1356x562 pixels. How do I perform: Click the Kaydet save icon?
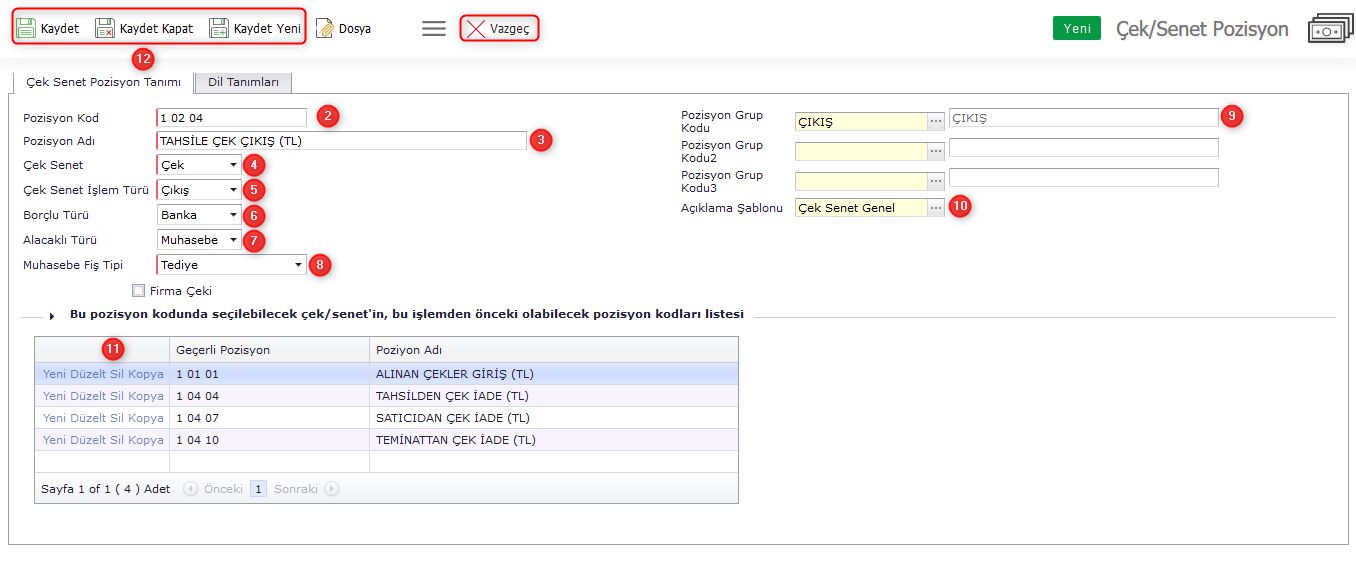27,29
